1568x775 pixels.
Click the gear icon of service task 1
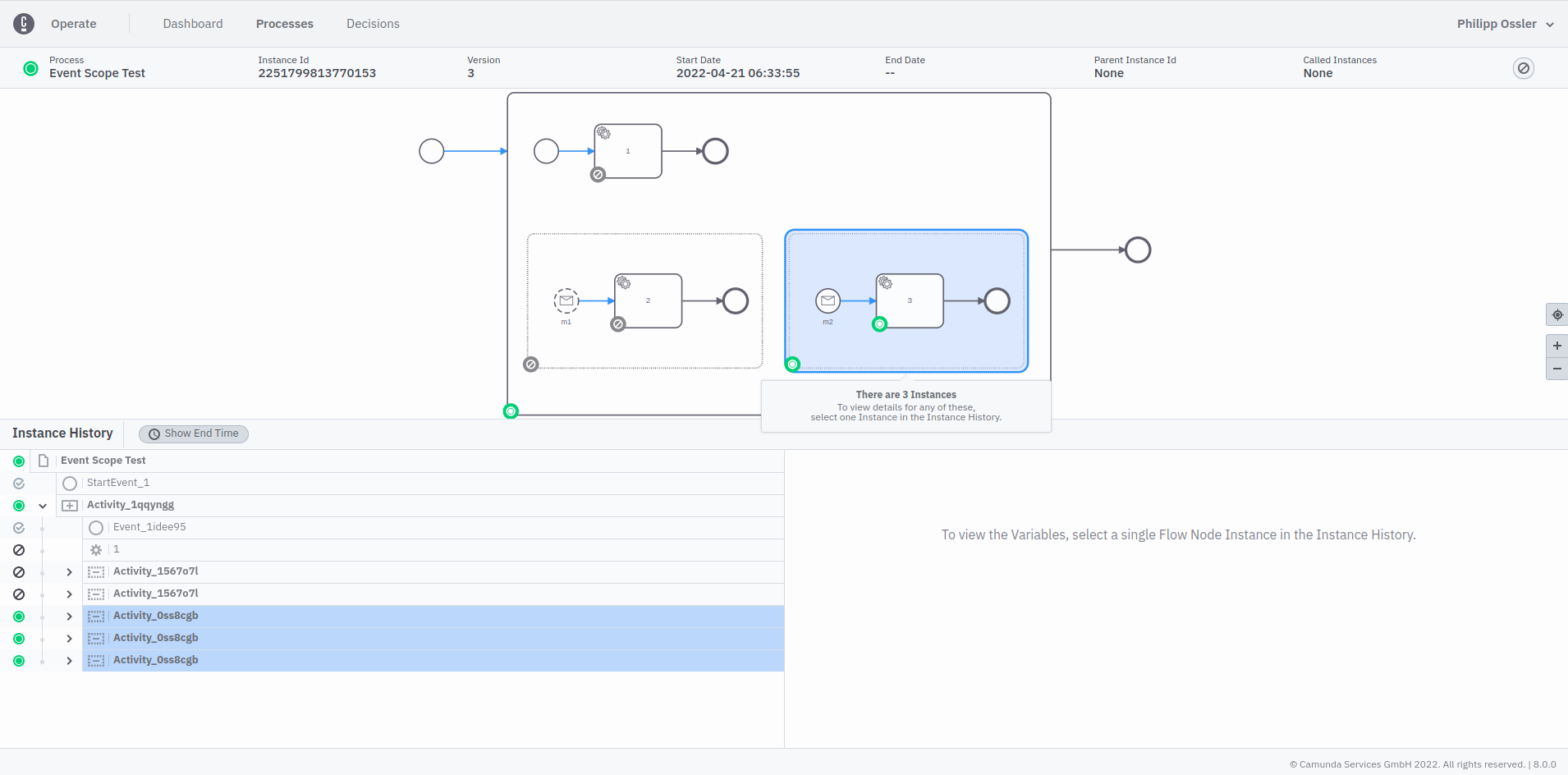[x=604, y=131]
